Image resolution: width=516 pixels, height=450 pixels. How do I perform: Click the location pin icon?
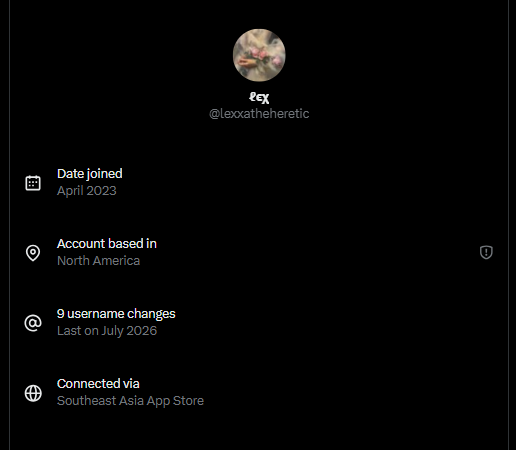tap(33, 253)
